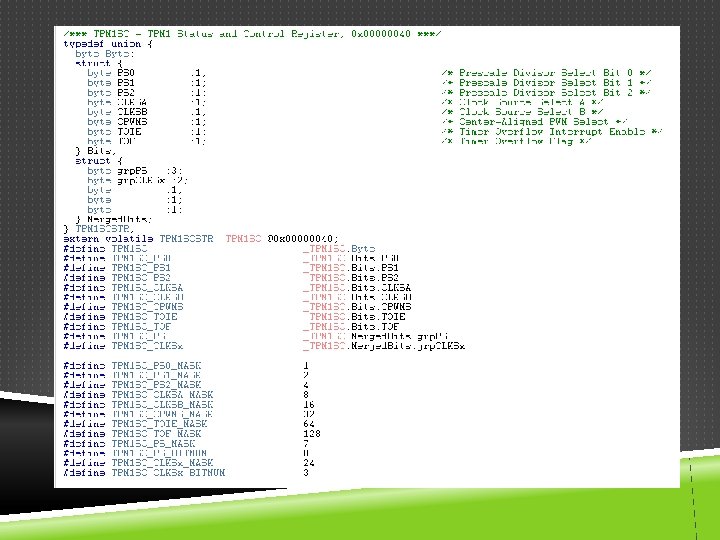Select the 'byte PS1 :1;' bitfield declaration
This screenshot has height=540, width=720.
pyautogui.click(x=146, y=83)
